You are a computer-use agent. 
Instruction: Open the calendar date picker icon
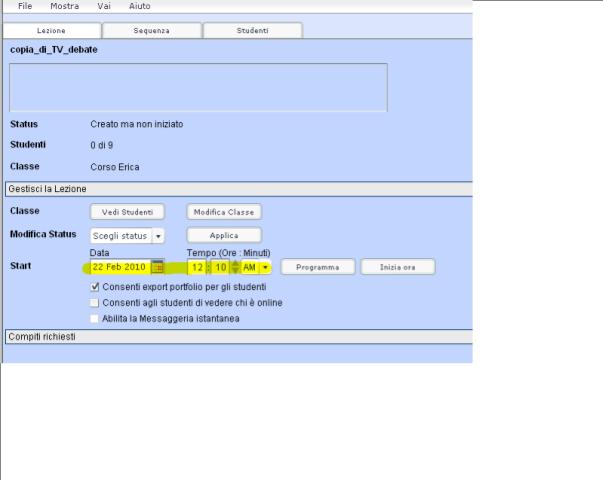[x=157, y=268]
